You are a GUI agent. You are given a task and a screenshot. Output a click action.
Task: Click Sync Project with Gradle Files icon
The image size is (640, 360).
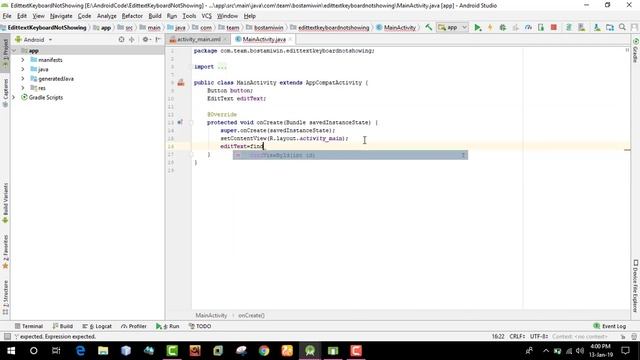[x=569, y=27]
